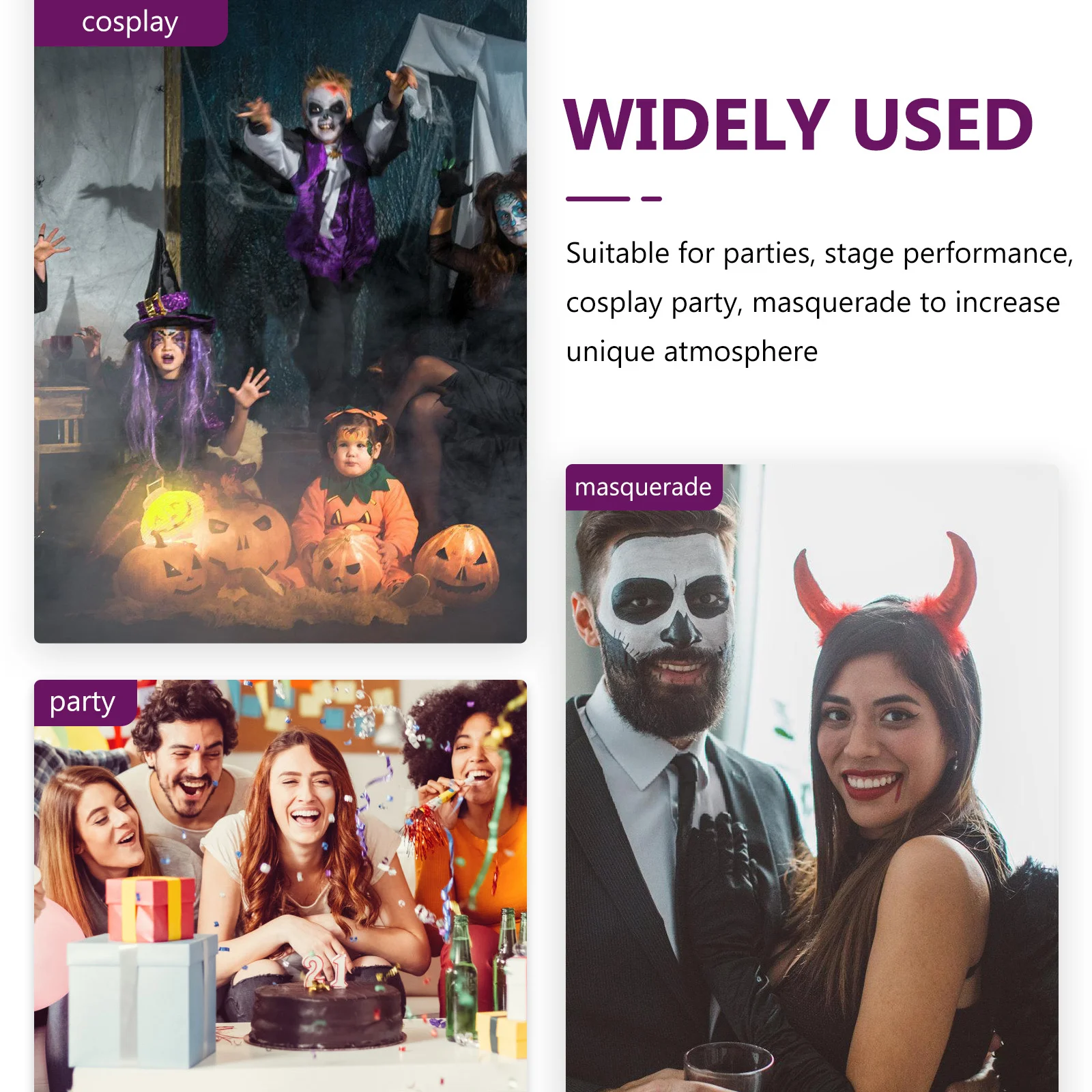The width and height of the screenshot is (1092, 1092).
Task: Click the long purple divider dash
Action: tap(598, 199)
